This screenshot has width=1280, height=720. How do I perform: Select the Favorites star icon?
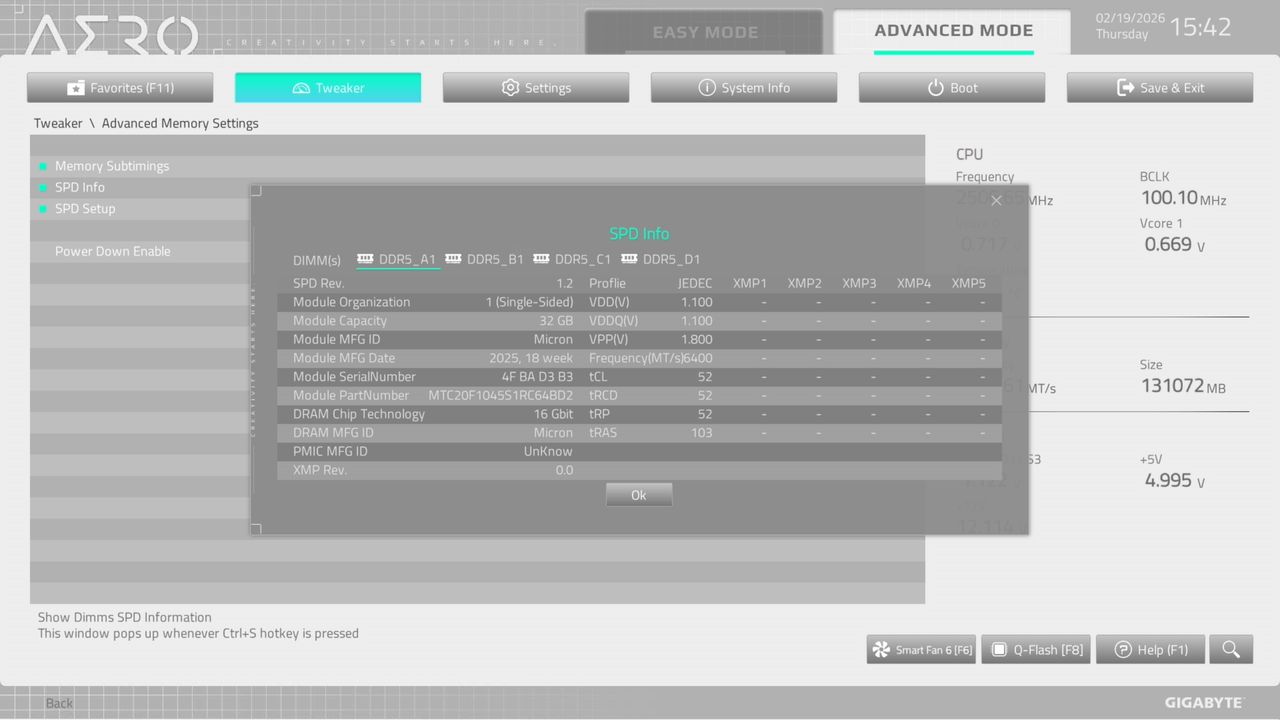coord(74,87)
